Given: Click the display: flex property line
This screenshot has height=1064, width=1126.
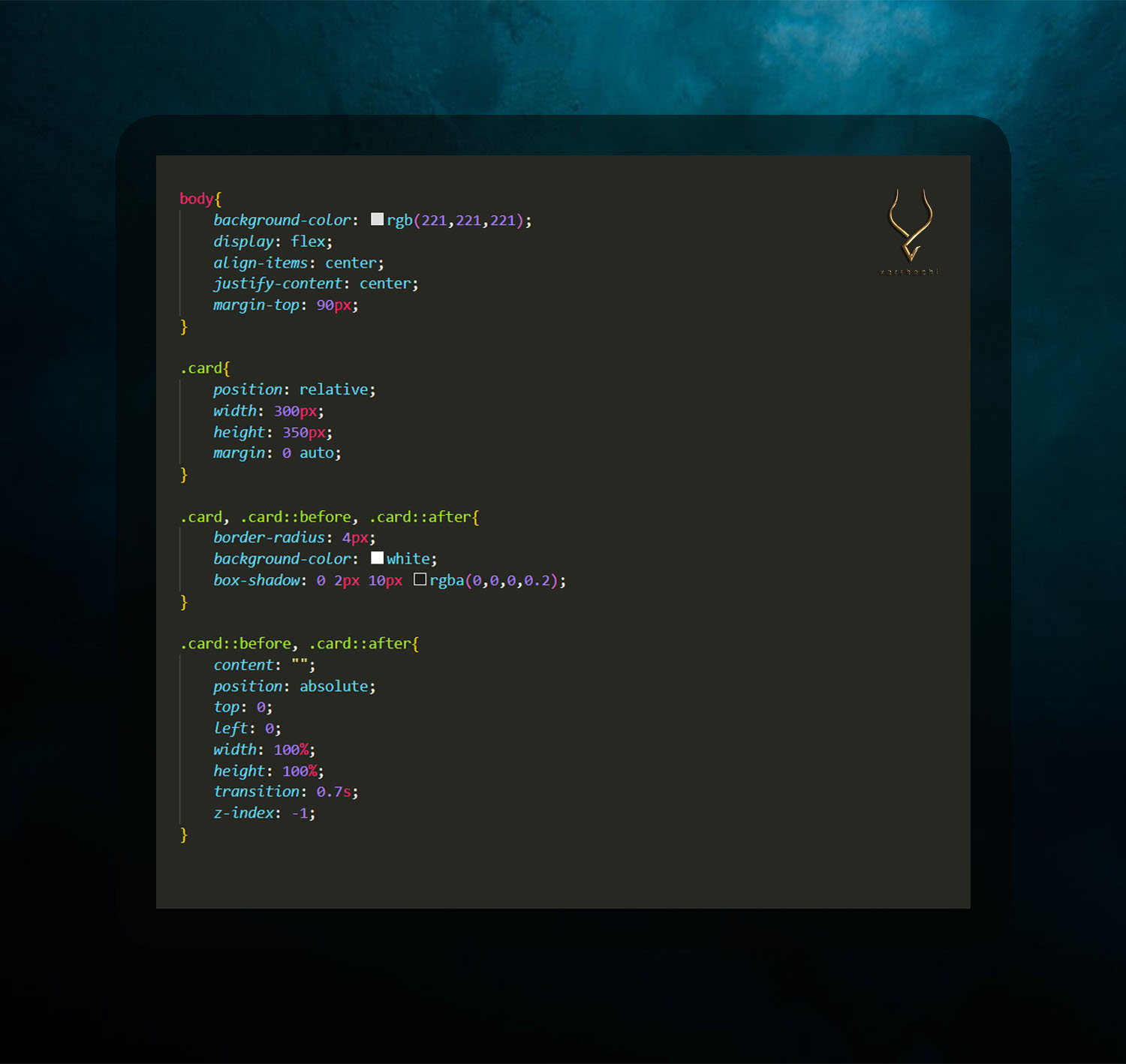Looking at the screenshot, I should coord(272,241).
